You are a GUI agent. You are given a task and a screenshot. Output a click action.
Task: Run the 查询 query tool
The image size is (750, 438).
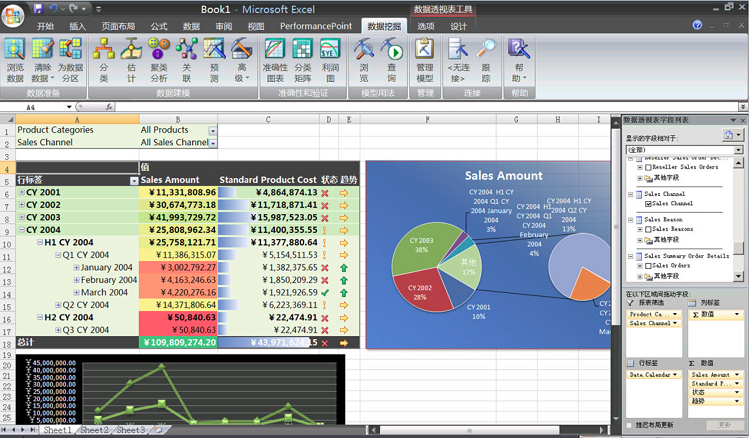tap(392, 61)
